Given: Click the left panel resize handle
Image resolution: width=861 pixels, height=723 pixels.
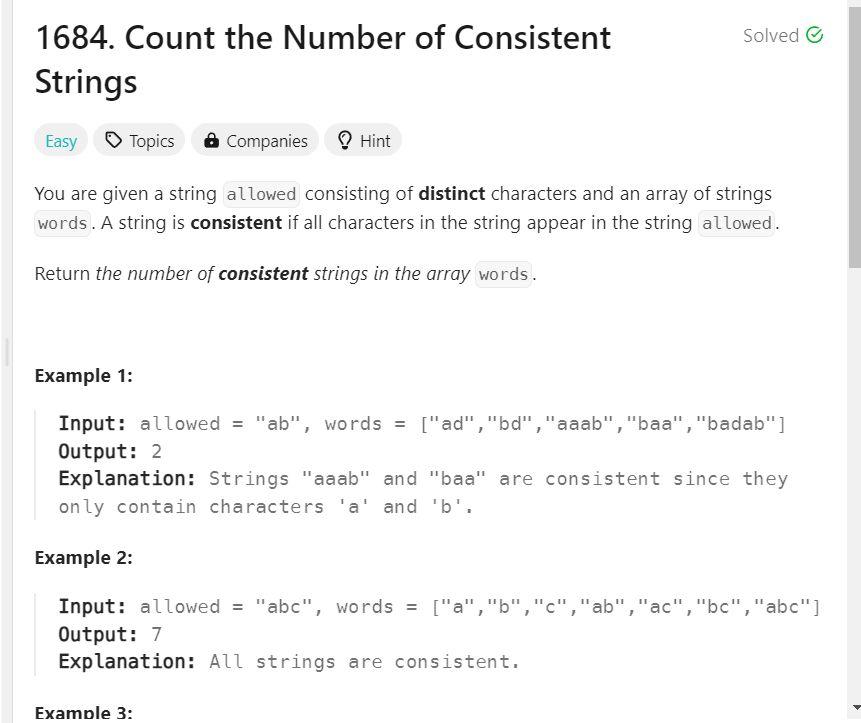Looking at the screenshot, I should tap(6, 352).
